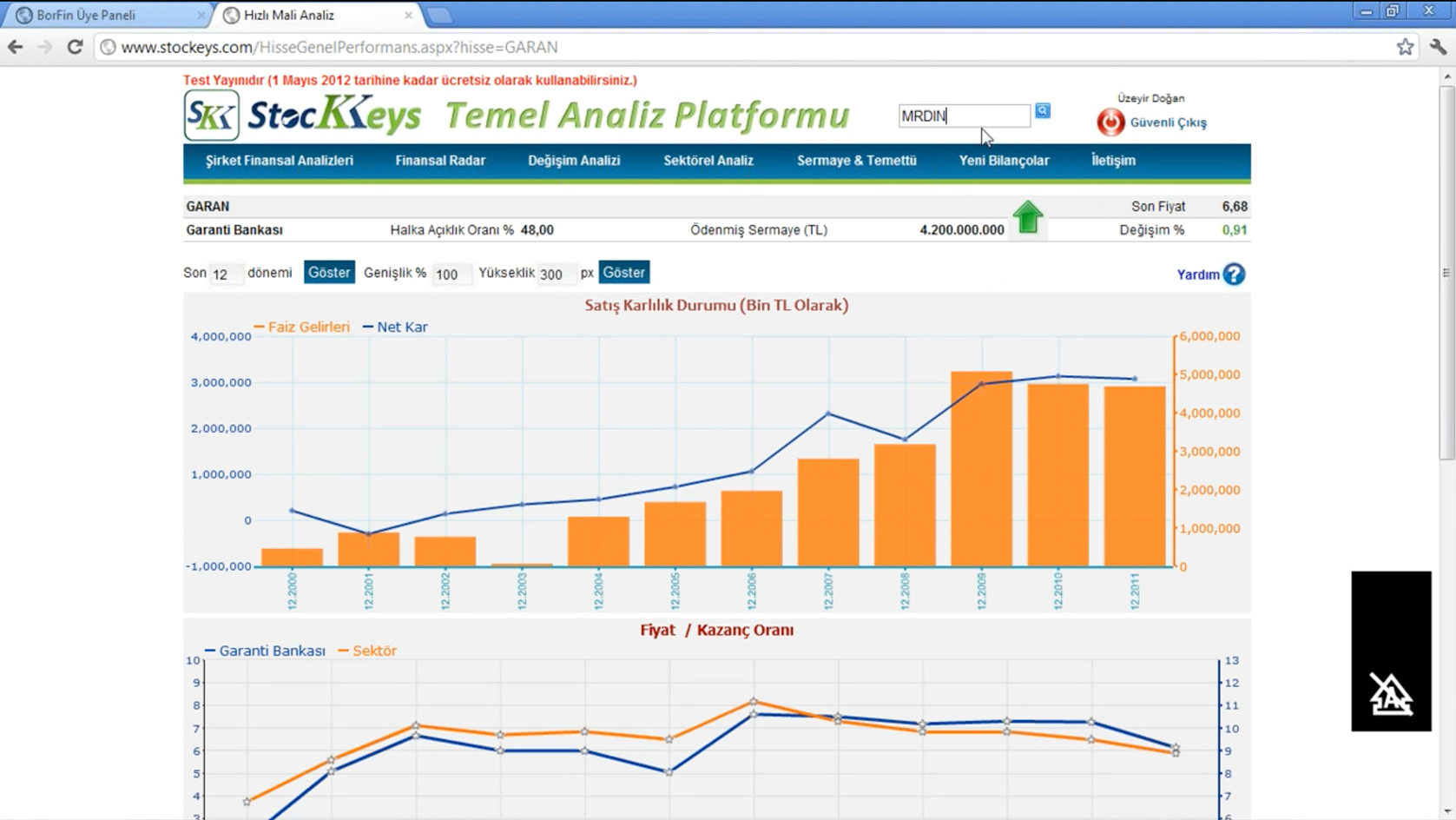Minimize the browser window

(1366, 11)
